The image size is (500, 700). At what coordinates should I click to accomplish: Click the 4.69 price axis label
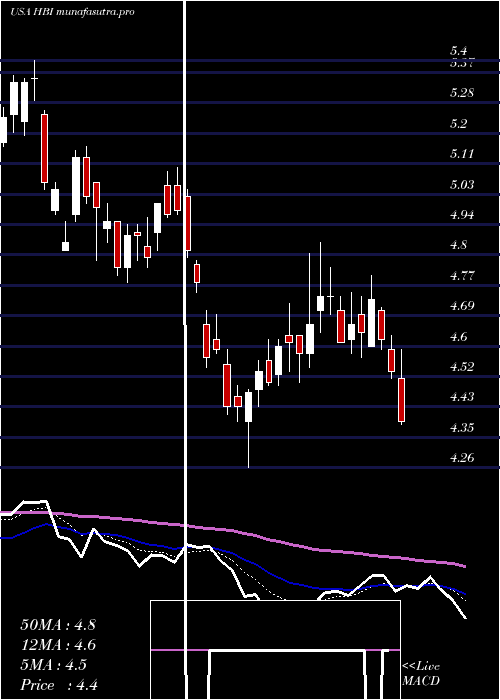click(462, 306)
